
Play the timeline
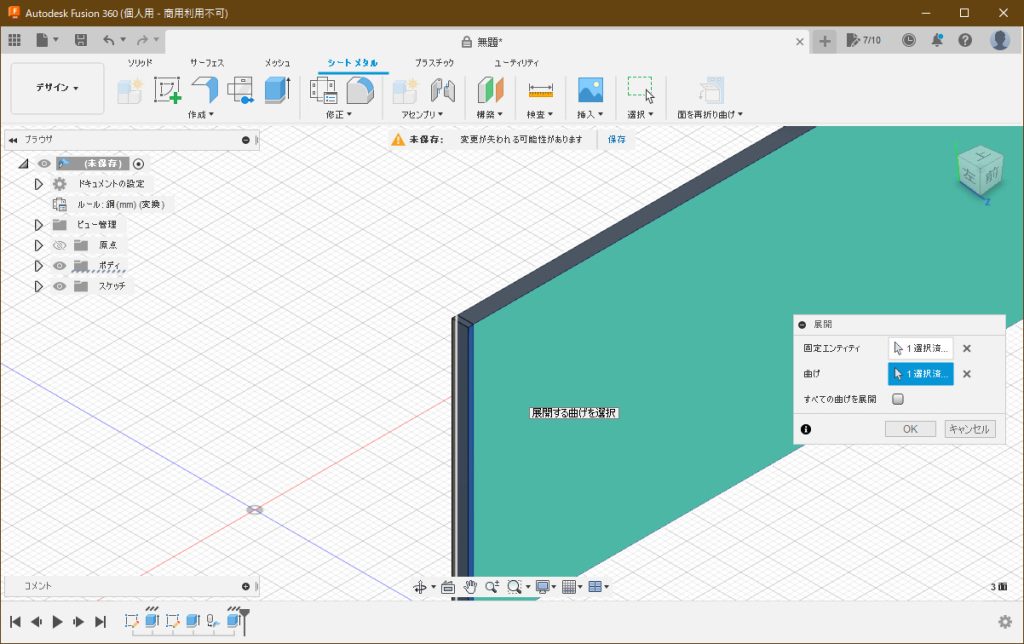click(57, 622)
